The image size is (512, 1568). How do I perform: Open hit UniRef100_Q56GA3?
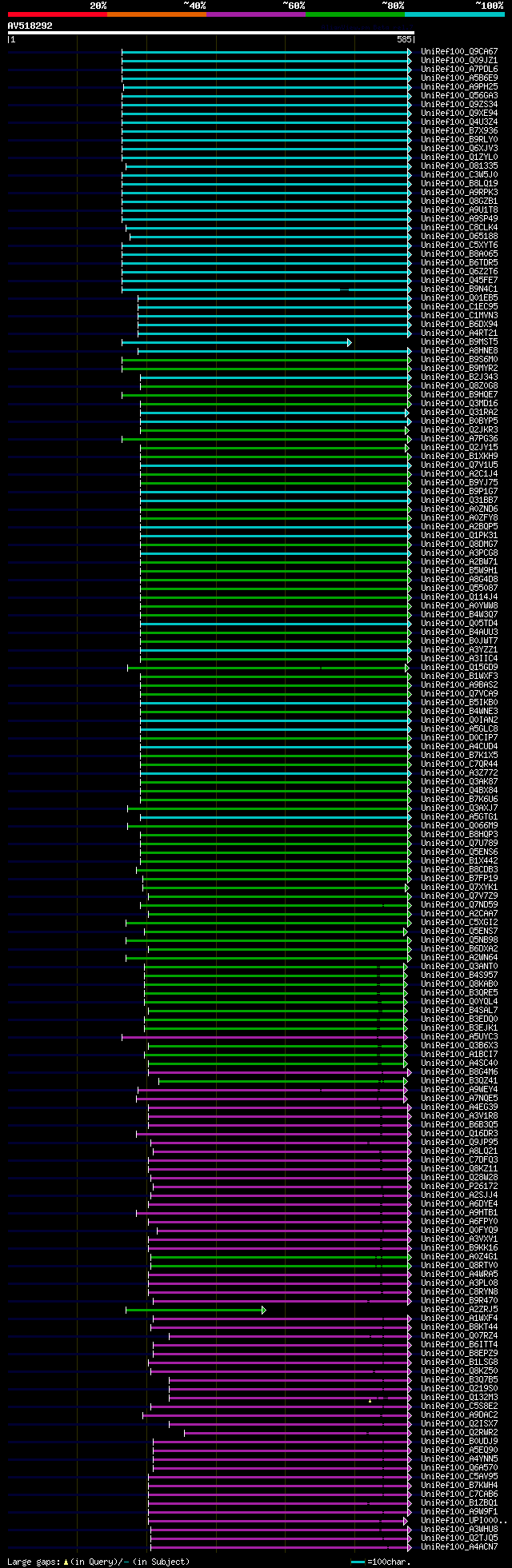[459, 96]
